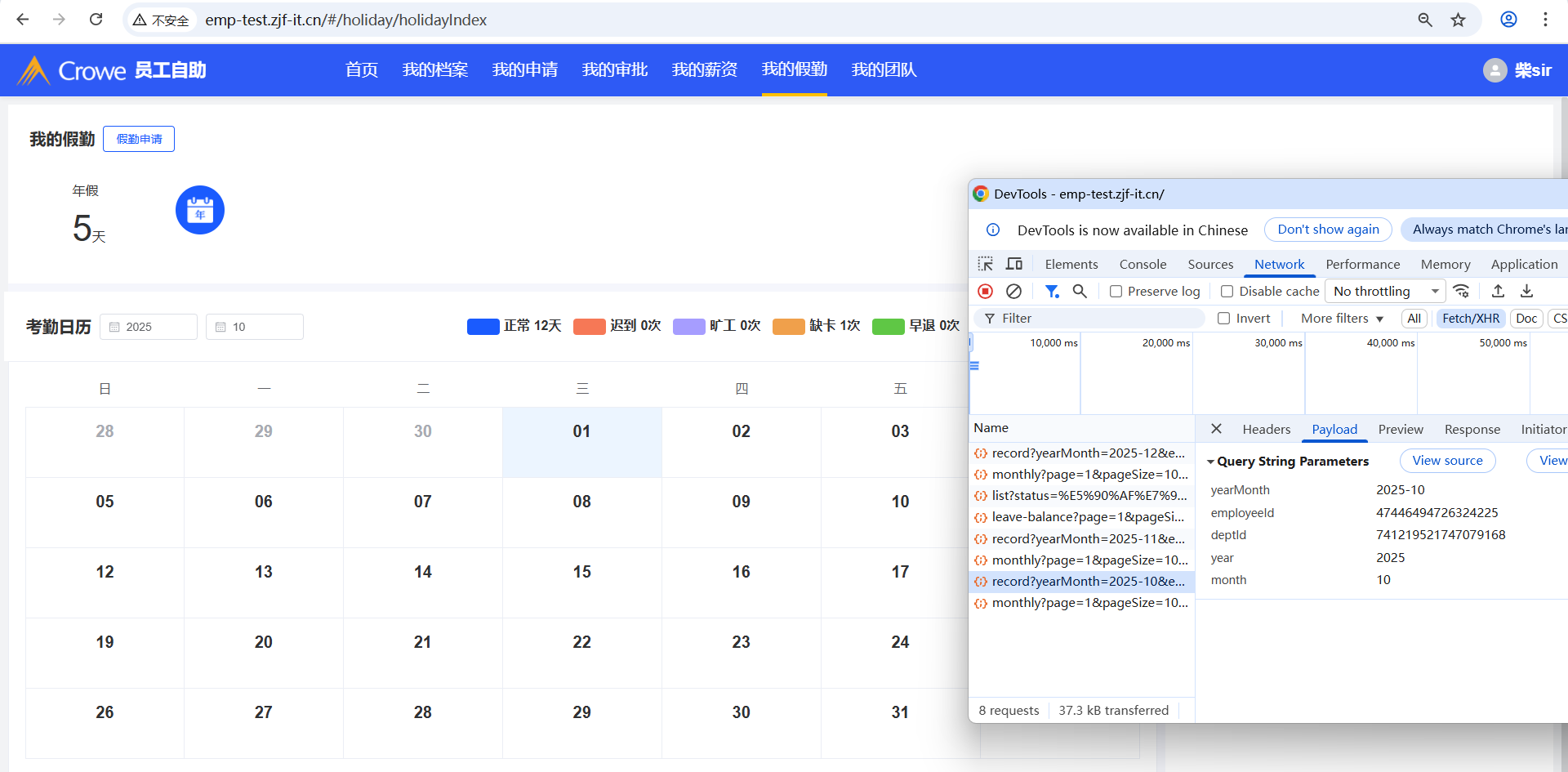Tick the Invert filter checkbox
Image resolution: width=1568 pixels, height=772 pixels.
tap(1223, 319)
